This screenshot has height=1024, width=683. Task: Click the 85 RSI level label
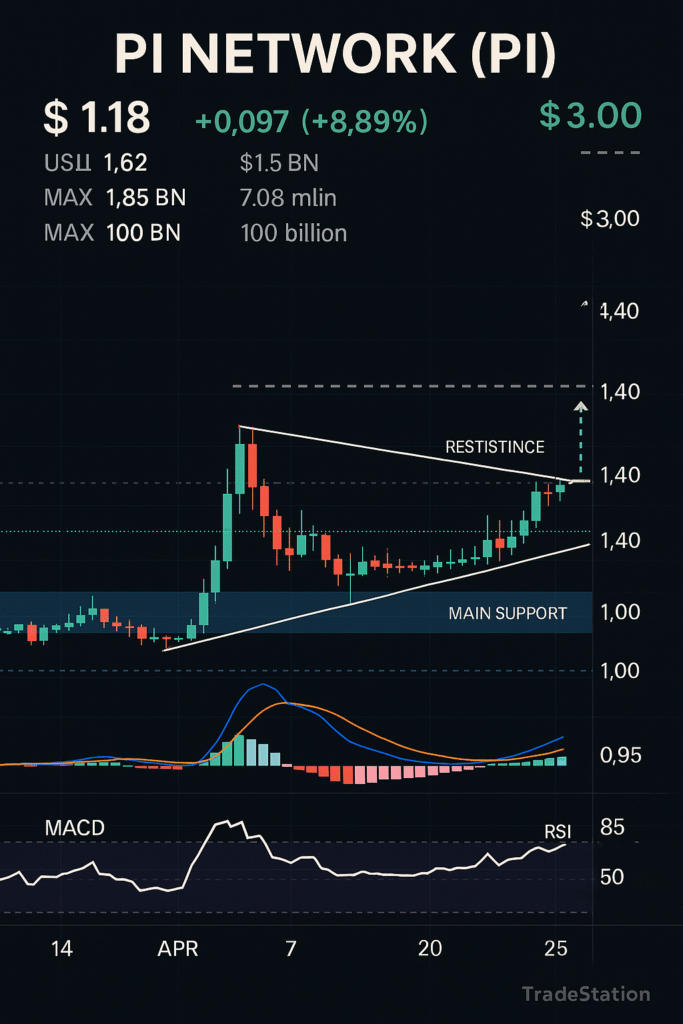612,827
